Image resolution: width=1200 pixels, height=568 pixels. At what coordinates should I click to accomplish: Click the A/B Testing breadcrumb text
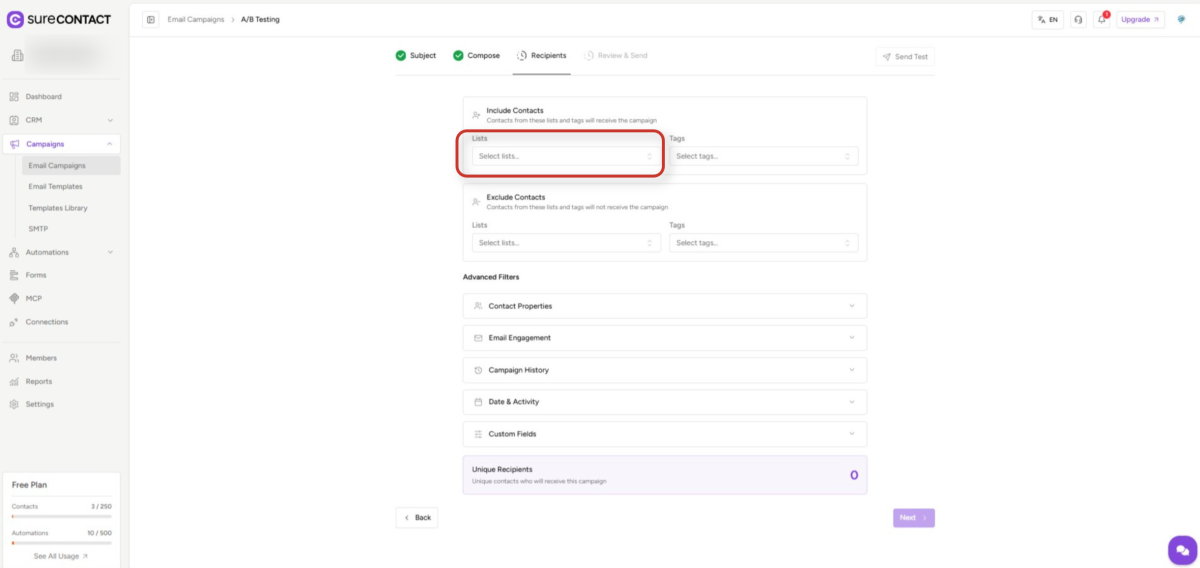[x=260, y=19]
